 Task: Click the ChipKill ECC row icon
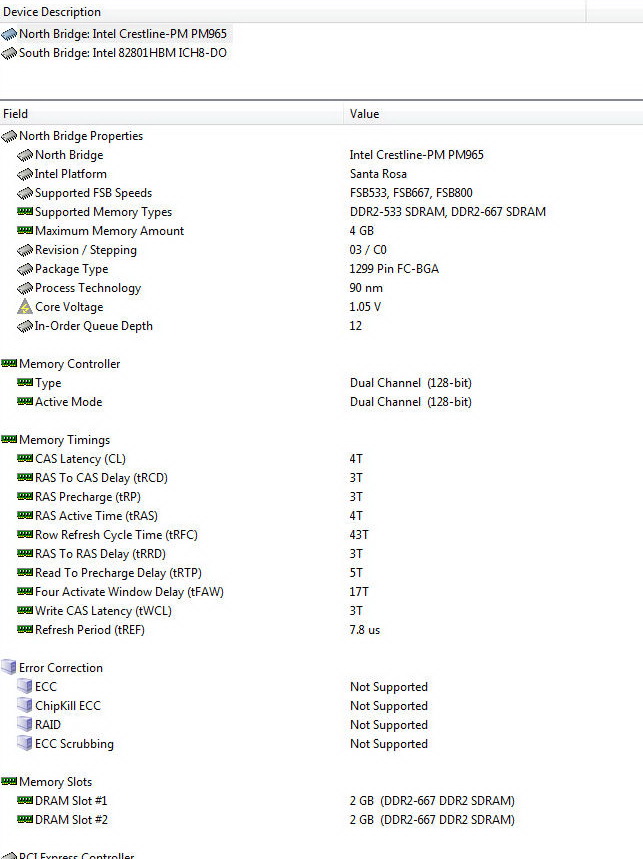click(x=26, y=706)
